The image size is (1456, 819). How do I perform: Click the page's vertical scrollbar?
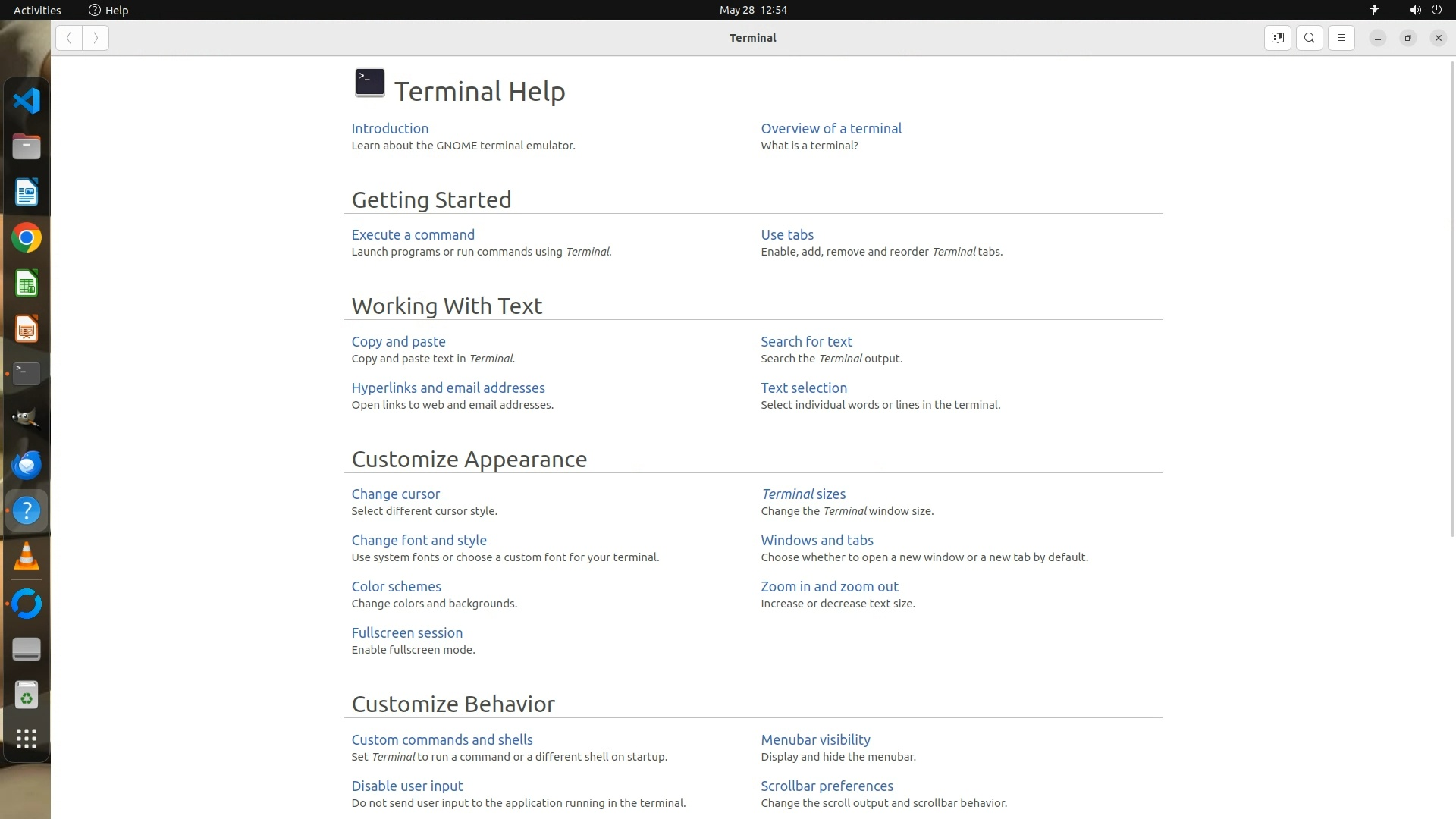(x=1452, y=303)
